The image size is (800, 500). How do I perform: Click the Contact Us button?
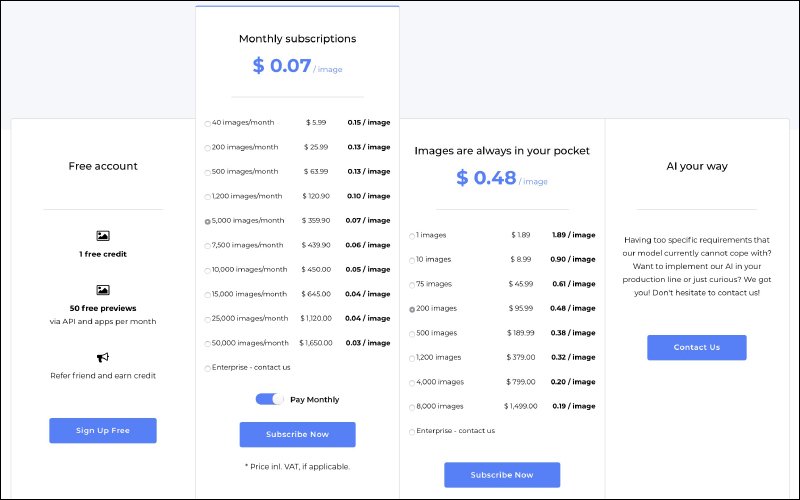tap(697, 347)
